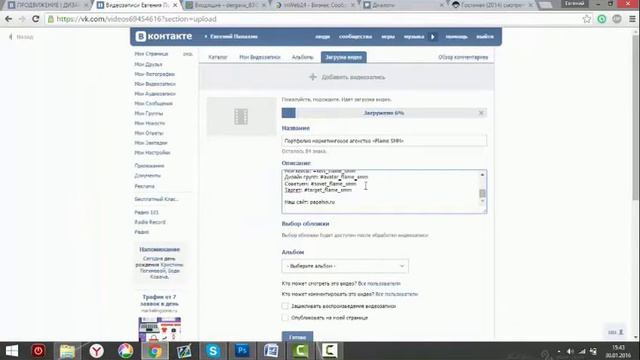Switch to Chrome in the taskbar

[x=155, y=351]
